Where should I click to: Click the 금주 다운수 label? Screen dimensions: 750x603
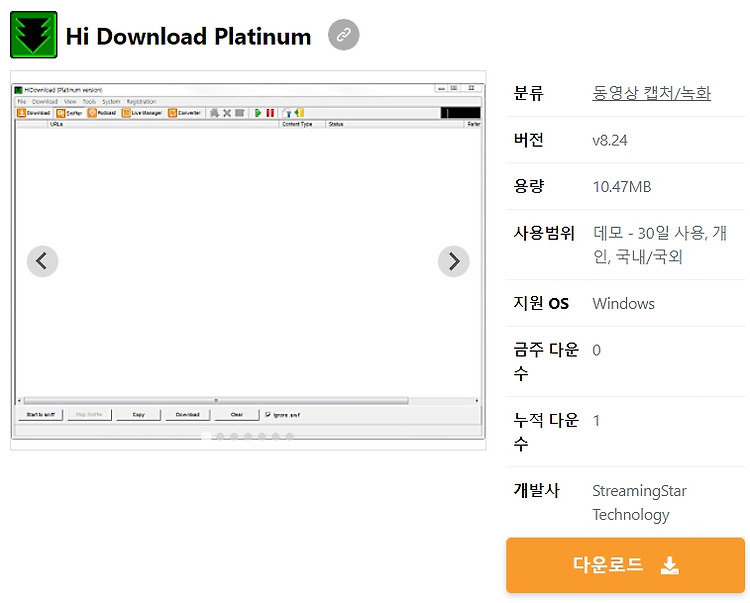pos(546,362)
